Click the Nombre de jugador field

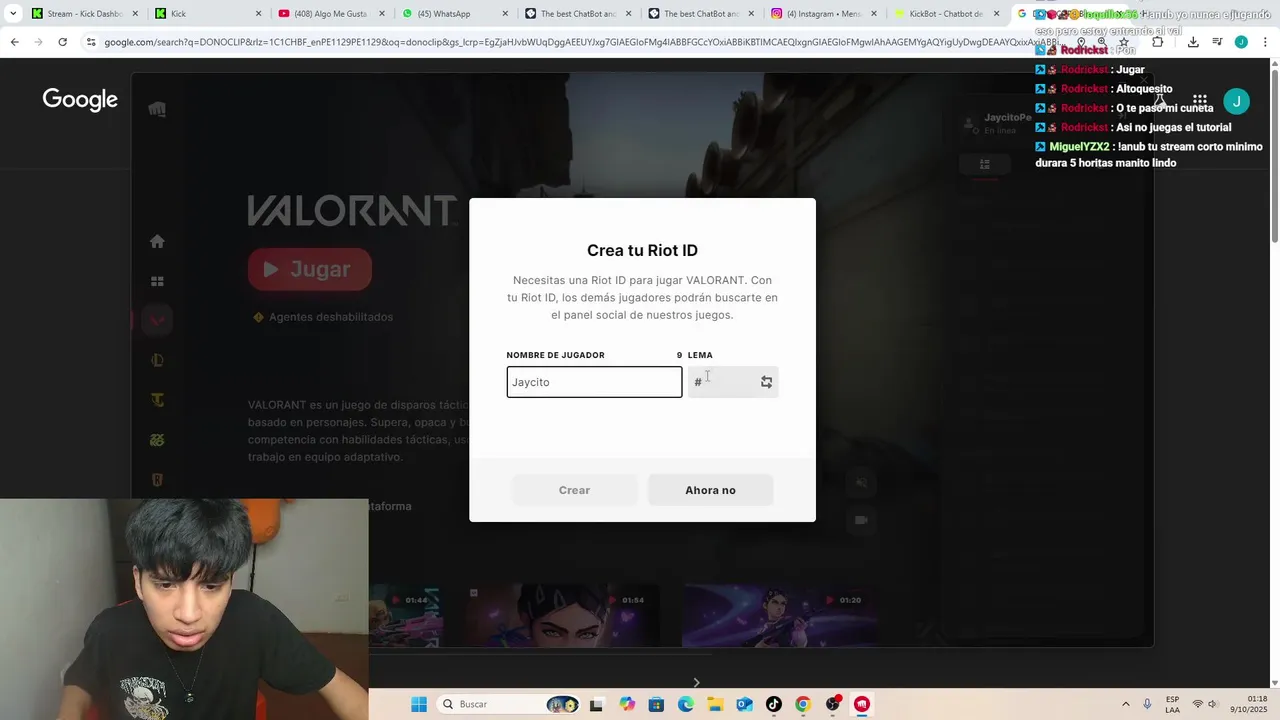coord(594,382)
